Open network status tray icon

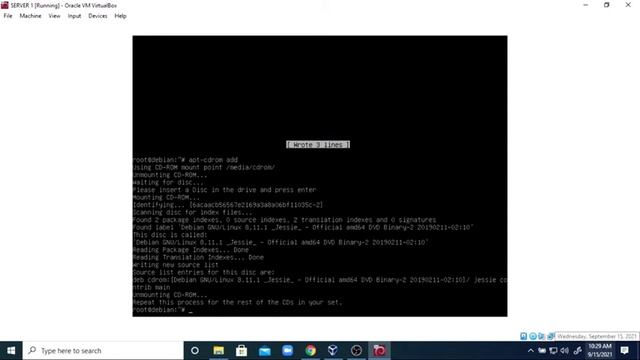click(553, 351)
